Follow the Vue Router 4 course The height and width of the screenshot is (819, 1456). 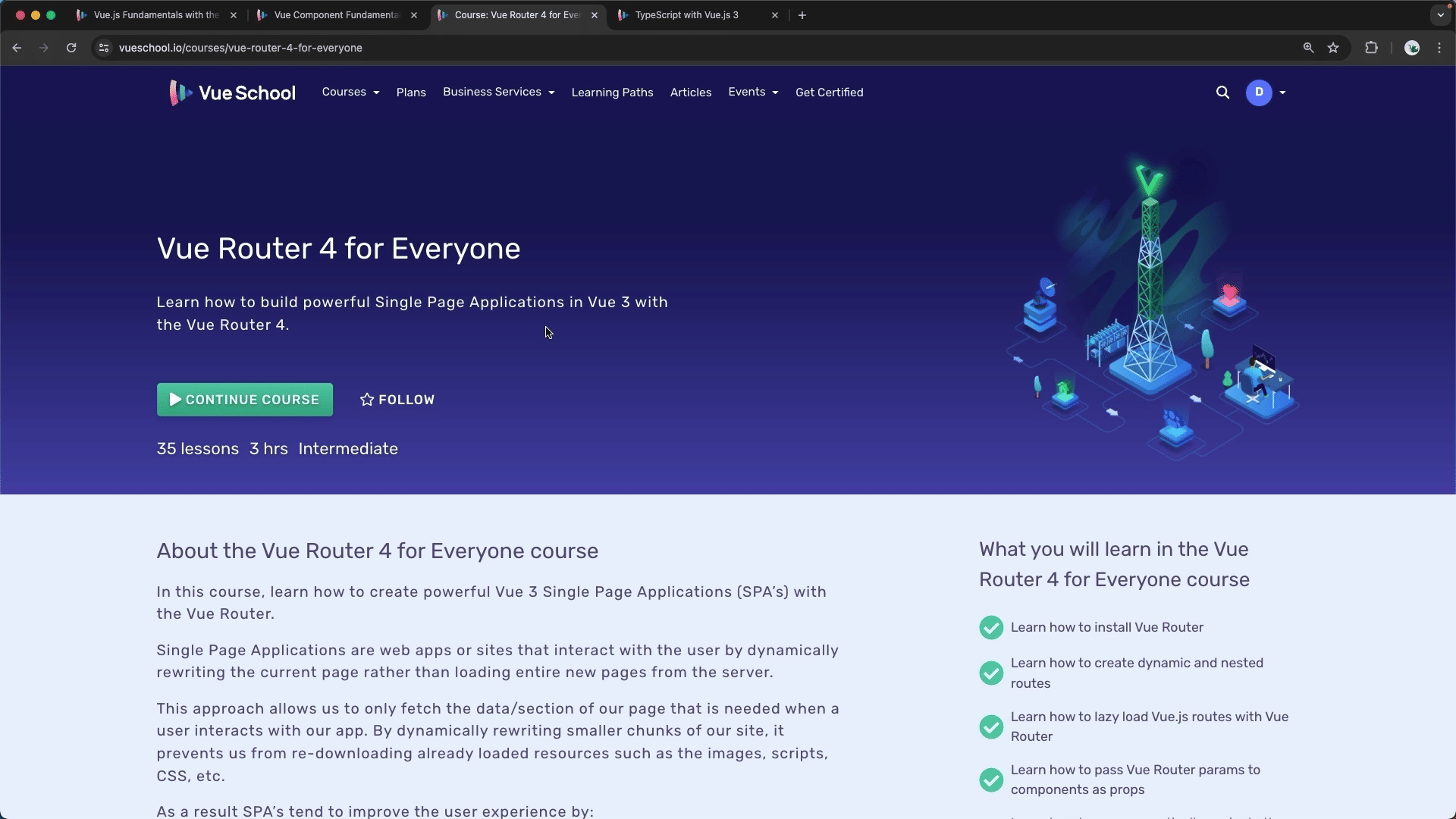pyautogui.click(x=397, y=400)
